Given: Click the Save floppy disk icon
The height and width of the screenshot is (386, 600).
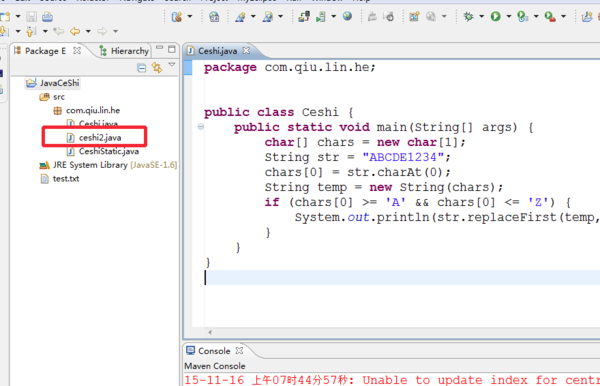Looking at the screenshot, I should (31, 16).
